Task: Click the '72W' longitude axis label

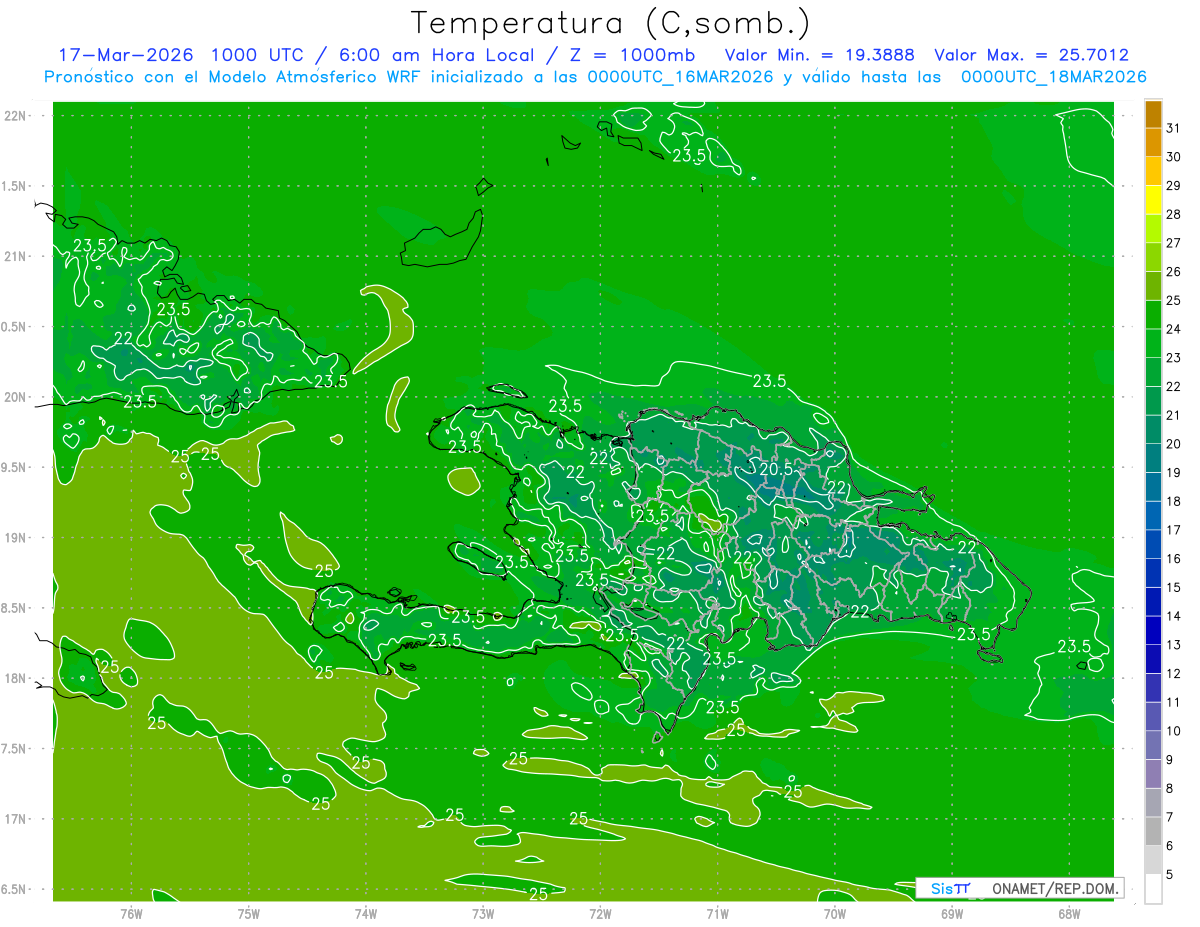Action: 600,912
